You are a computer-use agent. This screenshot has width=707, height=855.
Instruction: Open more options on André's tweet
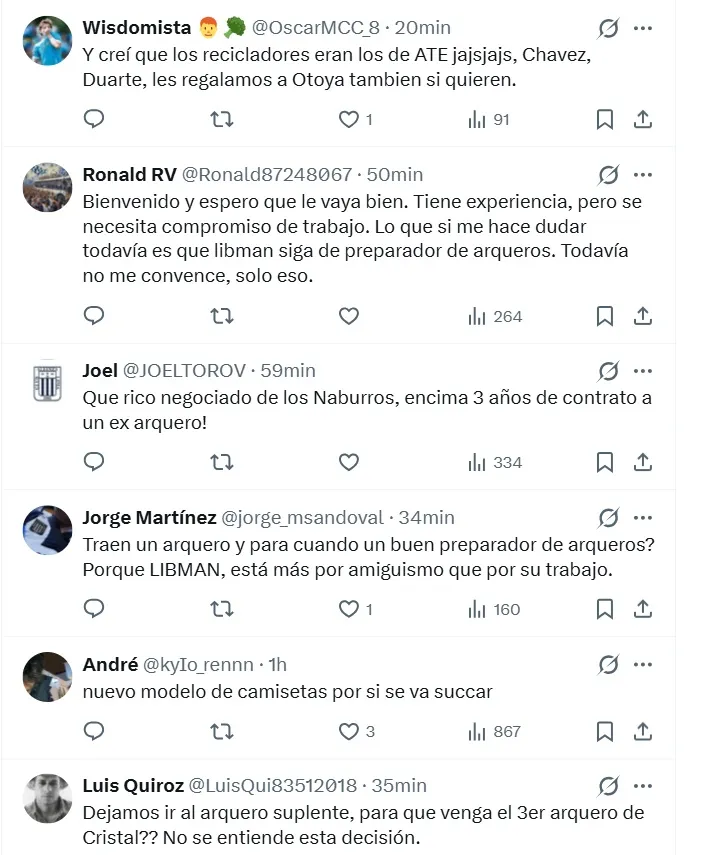643,663
